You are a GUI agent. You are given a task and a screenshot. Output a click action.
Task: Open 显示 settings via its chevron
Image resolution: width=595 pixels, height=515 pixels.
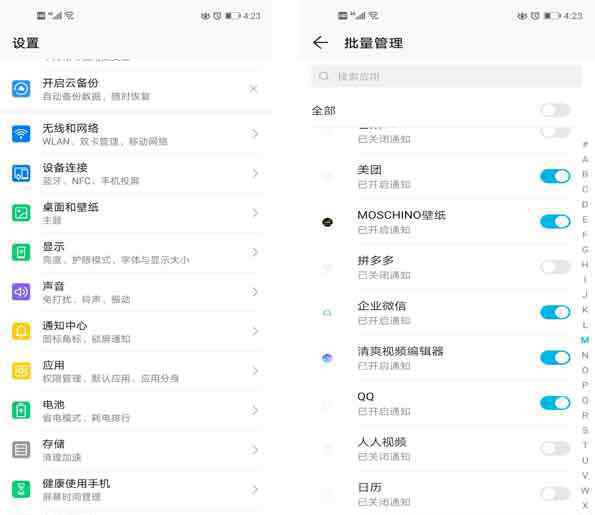click(255, 252)
